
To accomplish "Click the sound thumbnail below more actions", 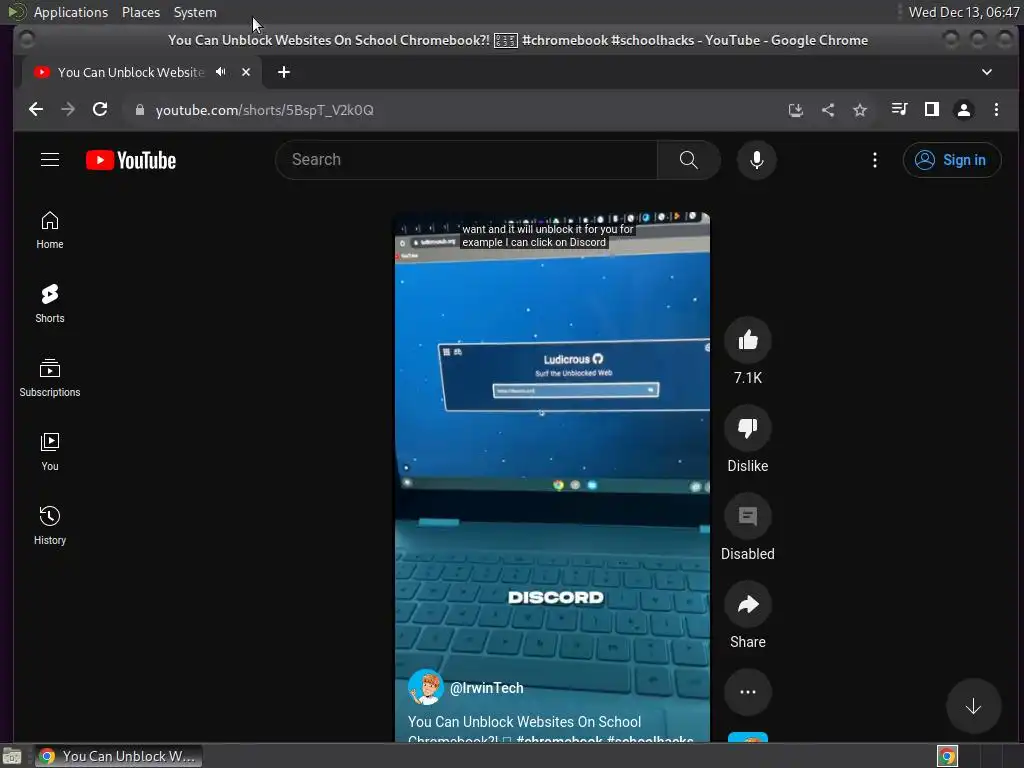I will (748, 738).
